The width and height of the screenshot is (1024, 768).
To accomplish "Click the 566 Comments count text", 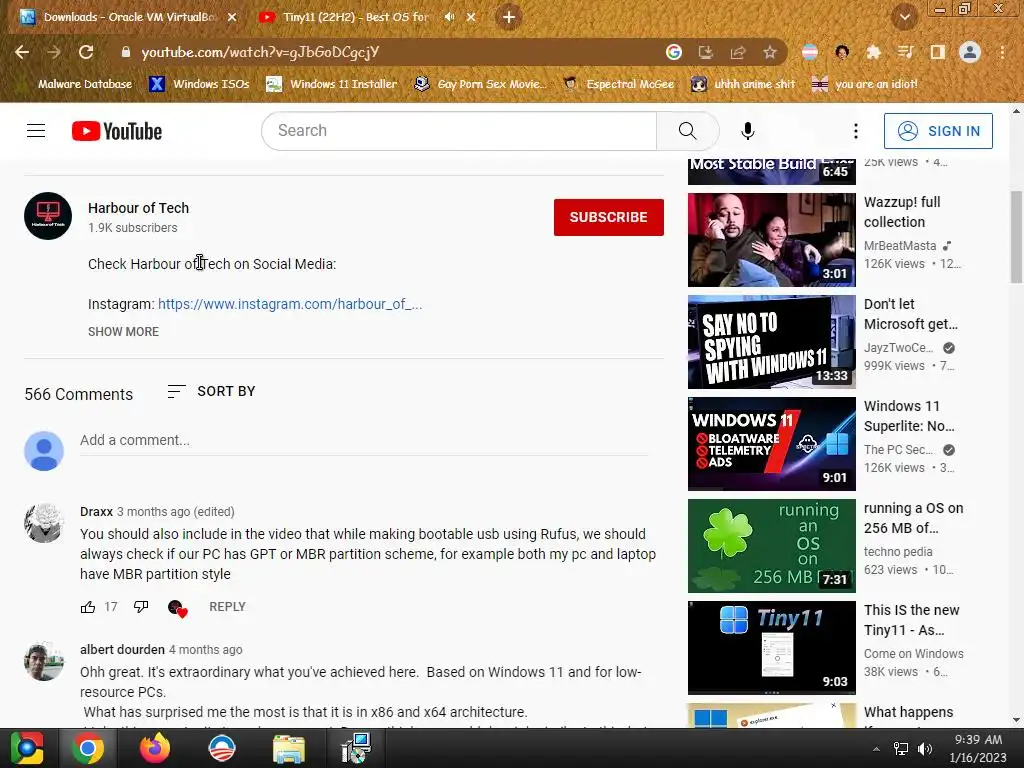I will tap(78, 394).
